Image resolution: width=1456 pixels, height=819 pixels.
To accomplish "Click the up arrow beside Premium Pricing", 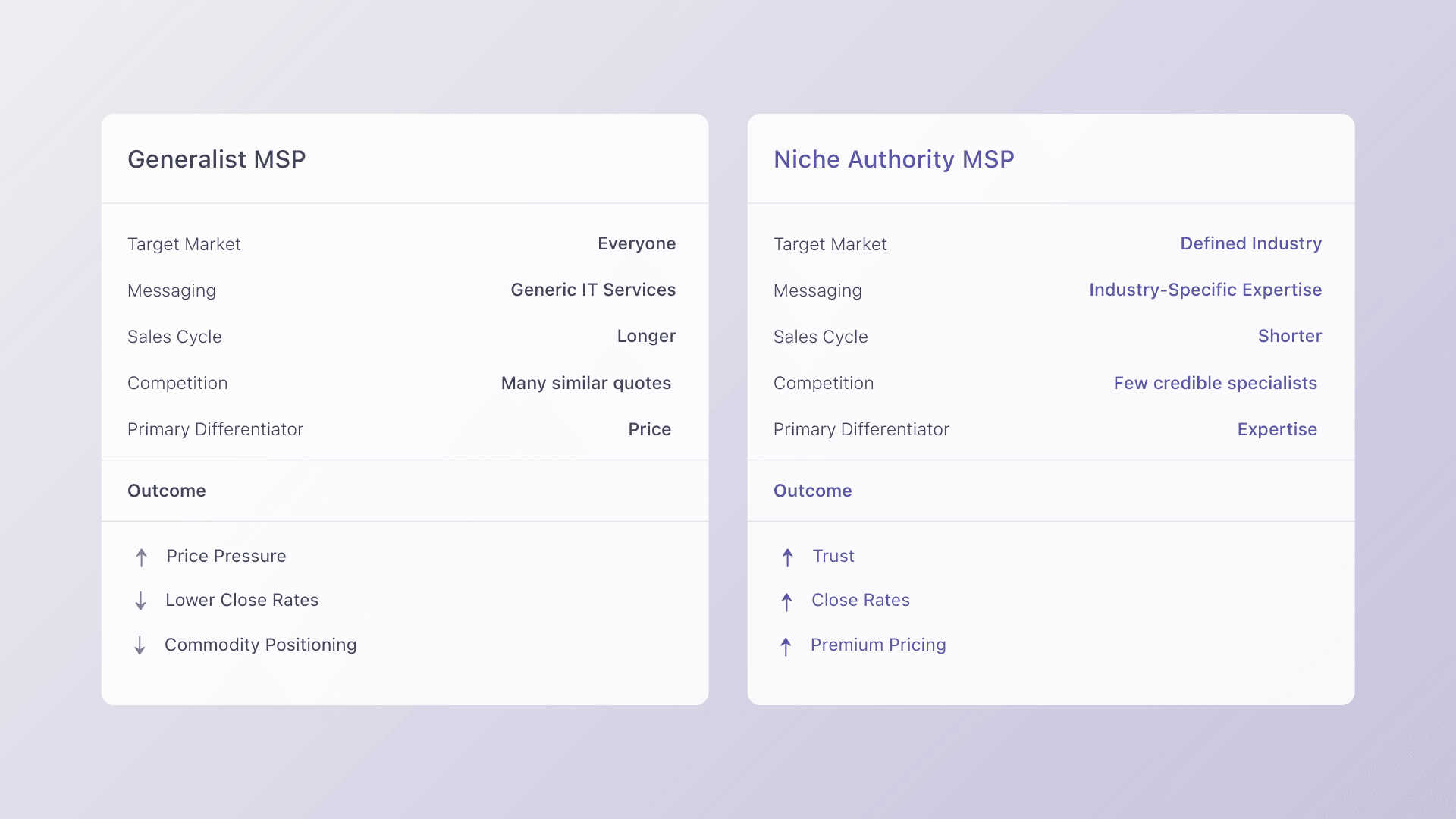I will (786, 646).
